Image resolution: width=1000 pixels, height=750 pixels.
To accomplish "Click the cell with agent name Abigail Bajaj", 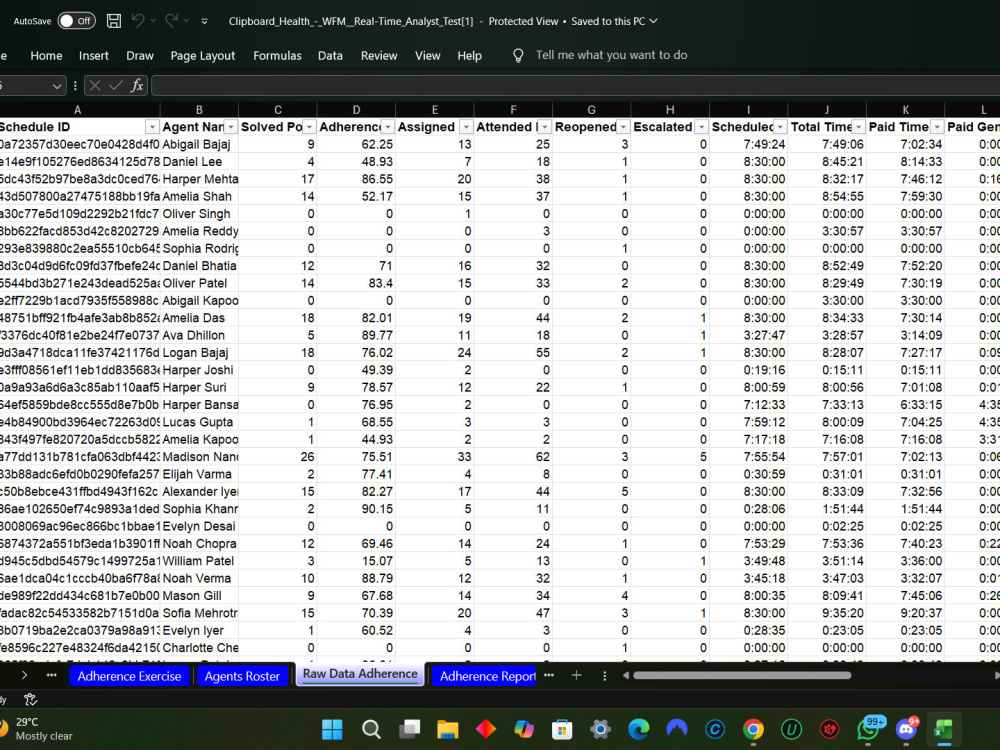I will pos(199,144).
